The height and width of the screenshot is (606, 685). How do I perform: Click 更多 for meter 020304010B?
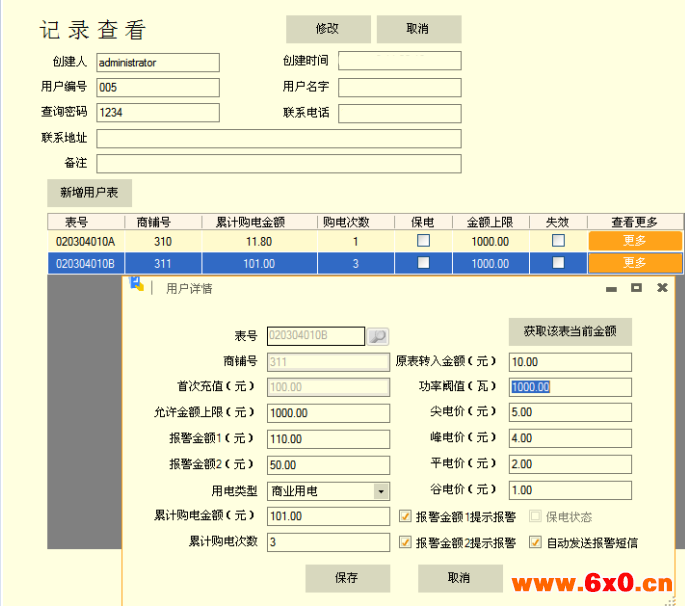point(635,263)
